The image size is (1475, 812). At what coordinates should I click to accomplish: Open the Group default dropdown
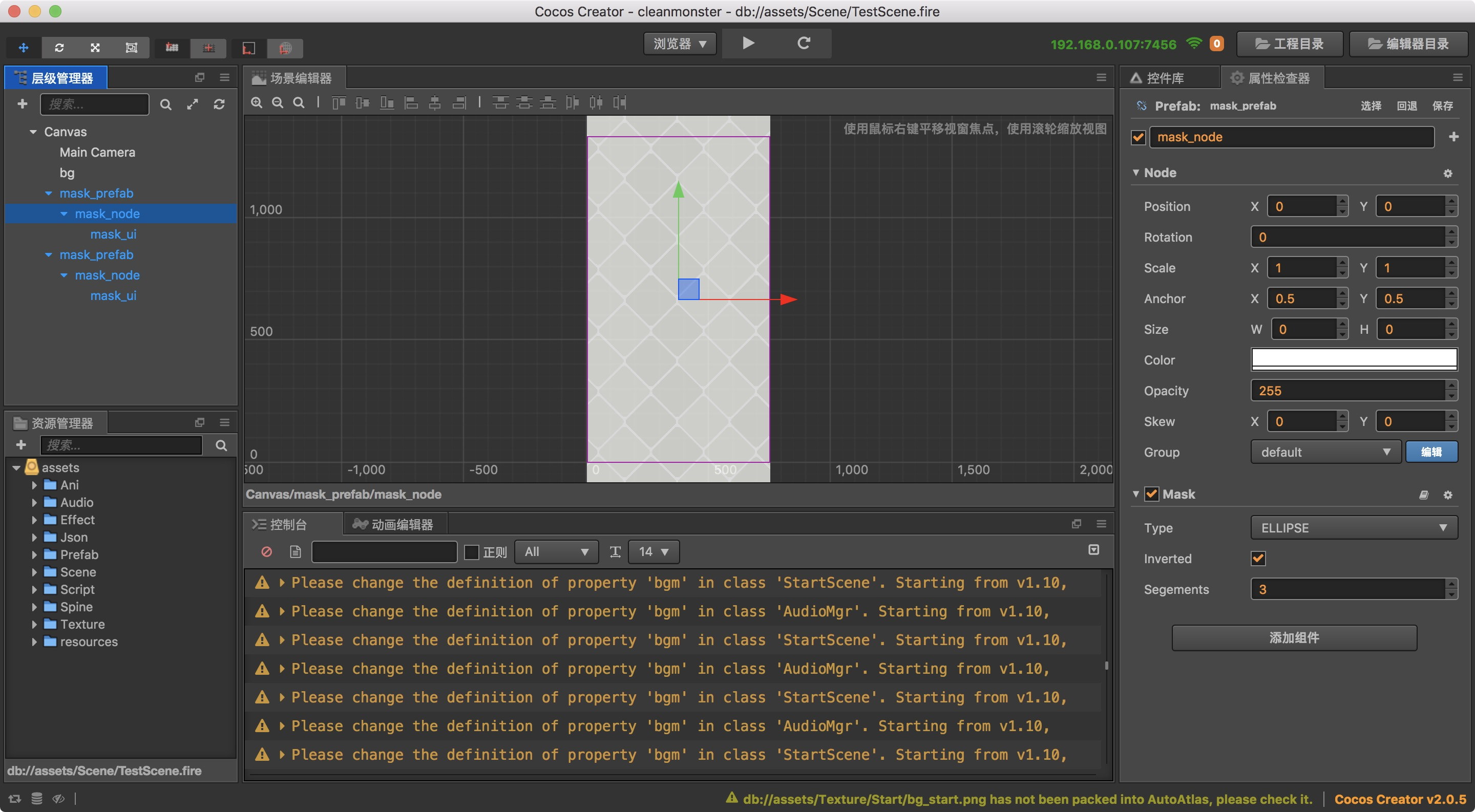1325,452
